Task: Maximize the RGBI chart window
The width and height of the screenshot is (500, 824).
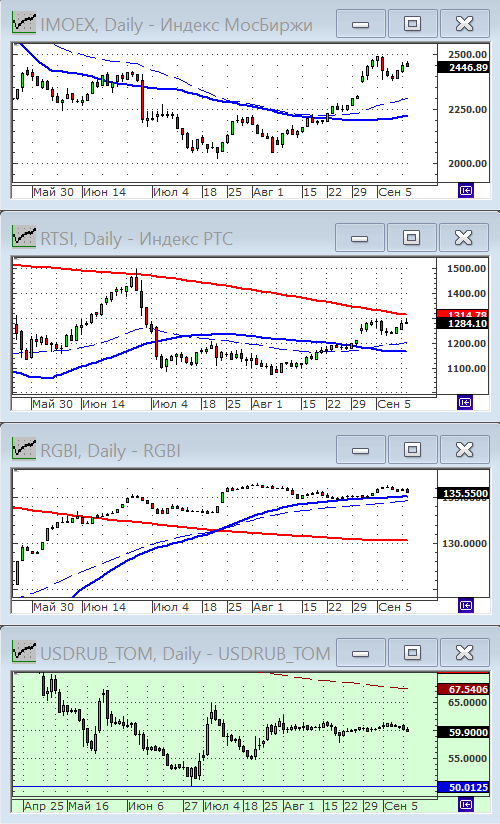Action: tap(412, 450)
